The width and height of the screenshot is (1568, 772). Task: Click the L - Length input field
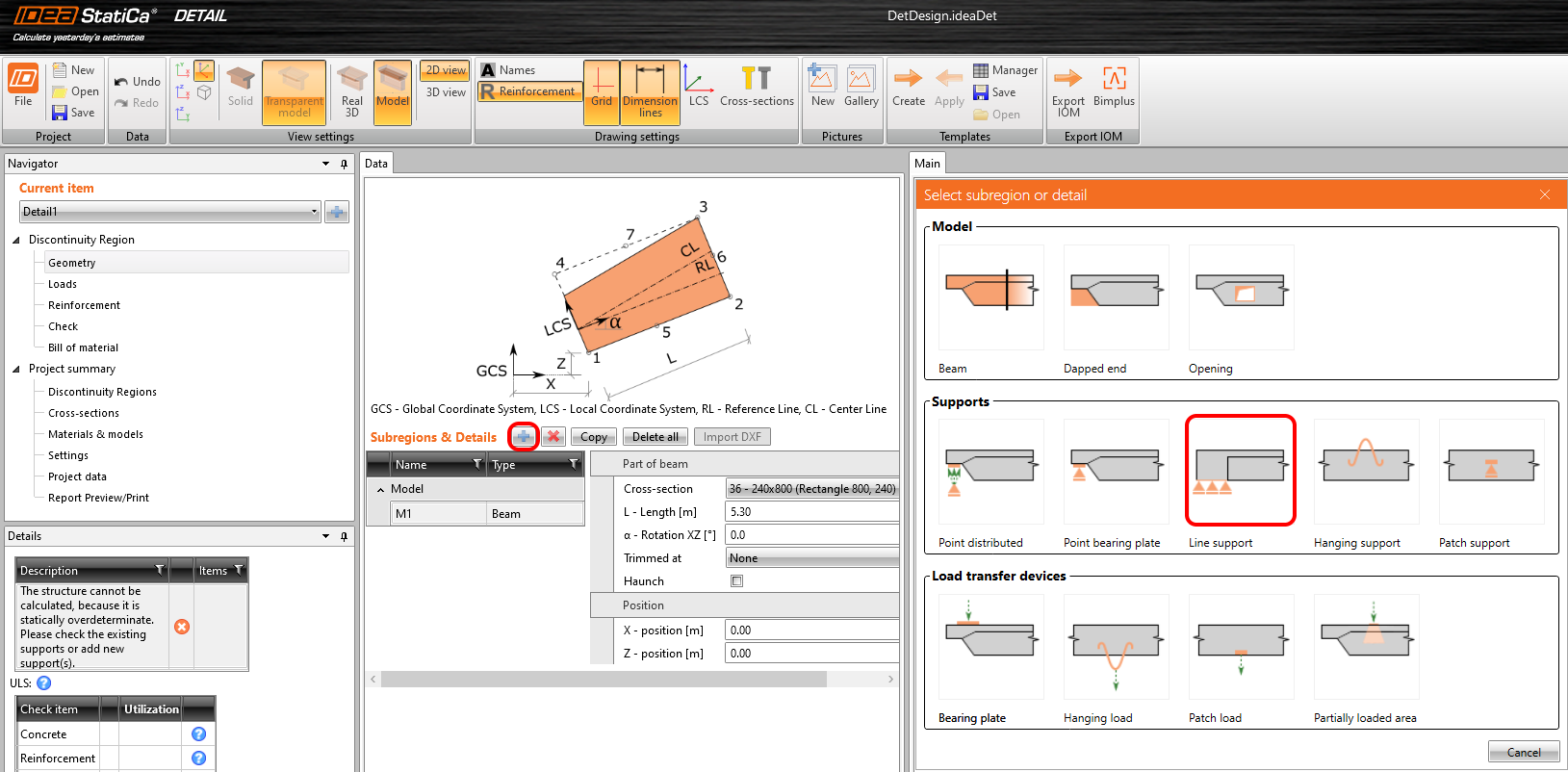point(811,512)
